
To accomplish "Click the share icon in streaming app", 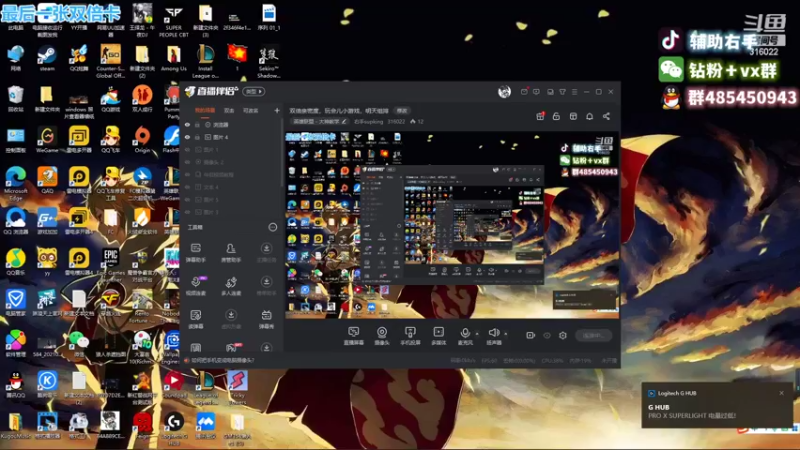I will 606,116.
